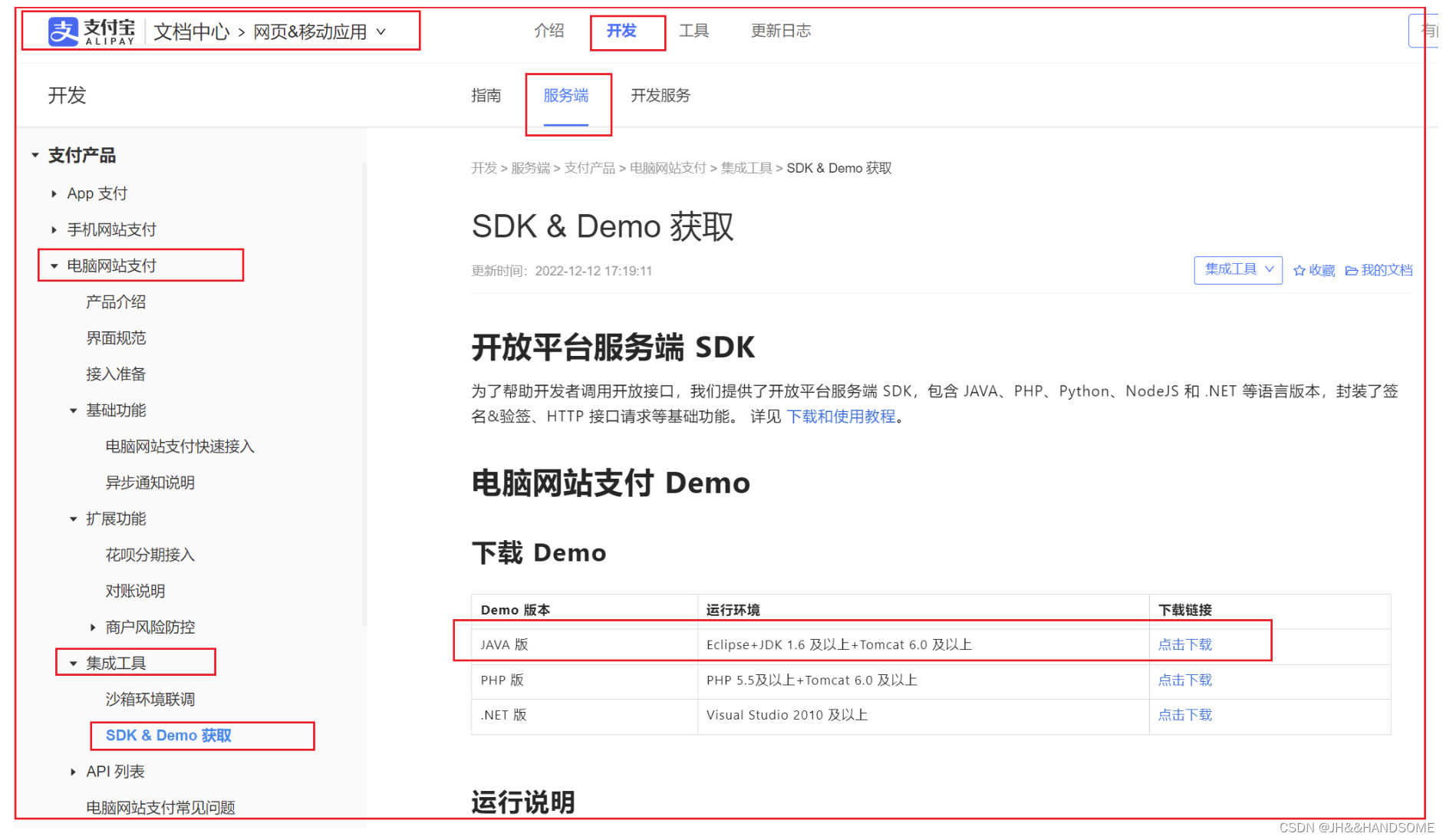Collapse the 支付产品 tree section
Viewport: 1446px width, 840px height.
point(35,155)
